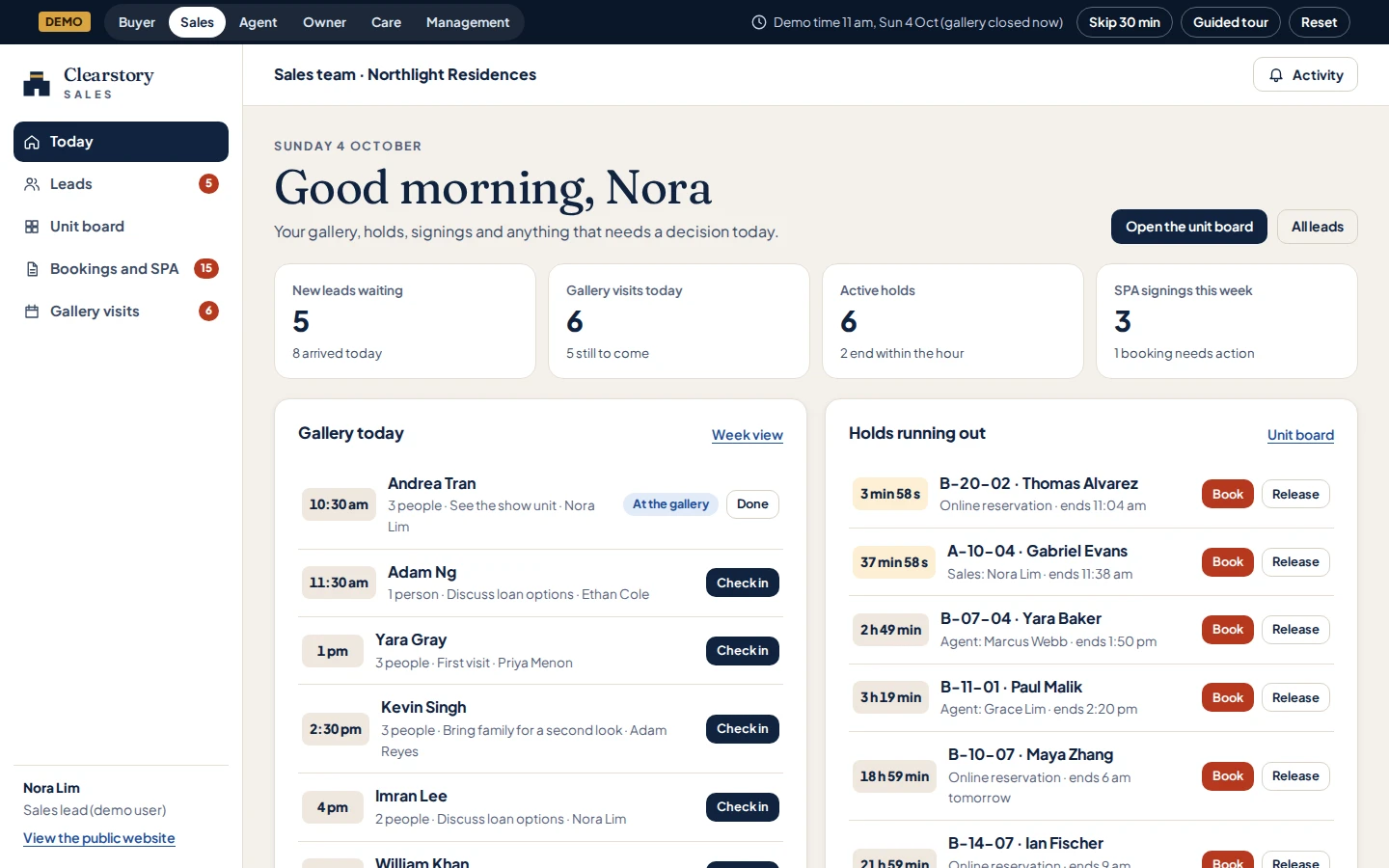Book unit B-10-07 for Maya Zhang

[1228, 776]
